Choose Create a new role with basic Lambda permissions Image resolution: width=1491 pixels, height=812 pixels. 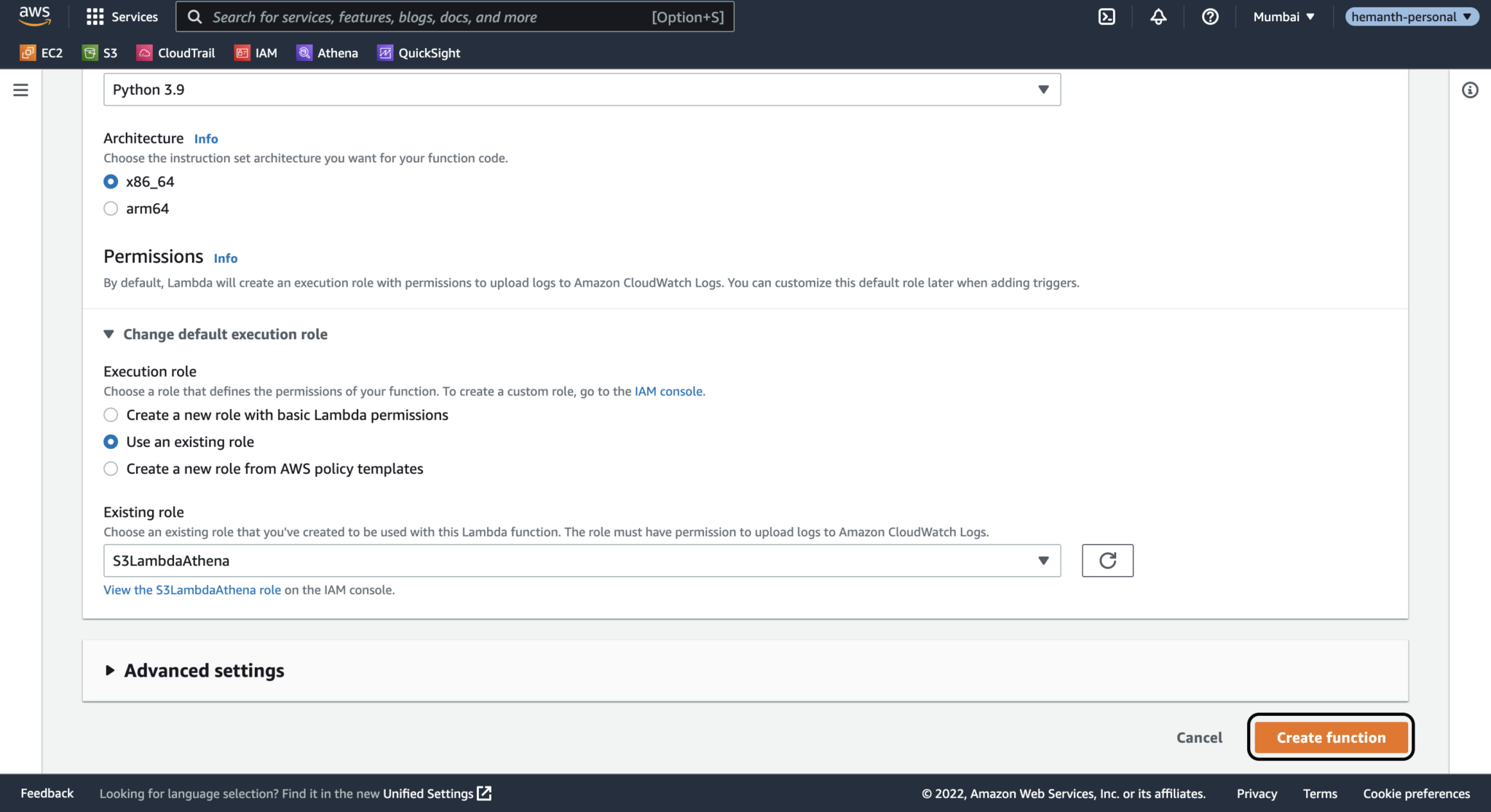pos(111,415)
